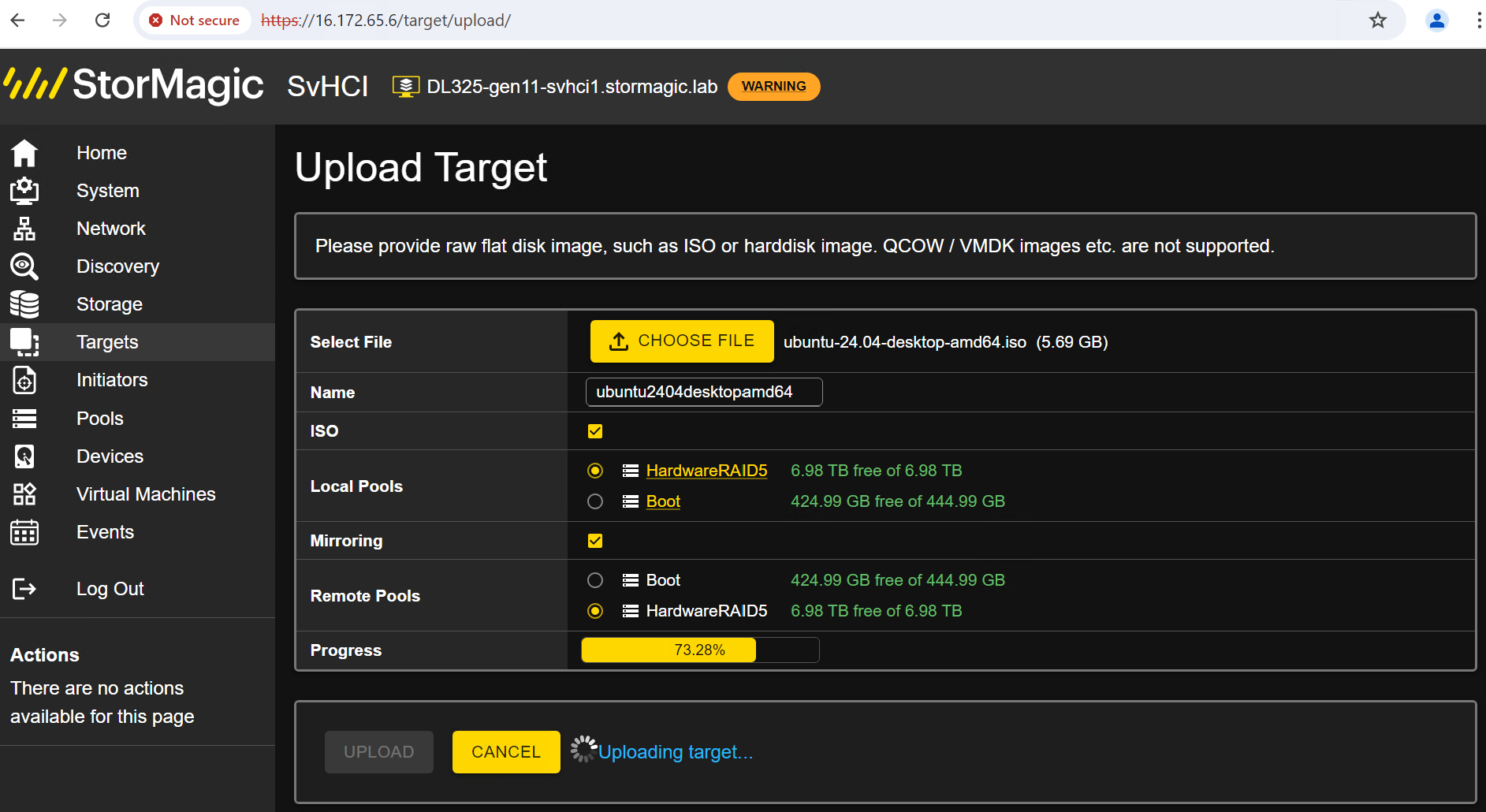This screenshot has height=812, width=1486.
Task: Click the Targets icon in sidebar
Action: 24,342
